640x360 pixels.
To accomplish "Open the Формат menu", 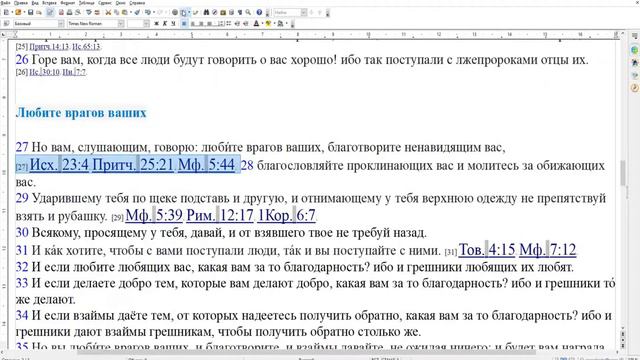I will [68, 3].
